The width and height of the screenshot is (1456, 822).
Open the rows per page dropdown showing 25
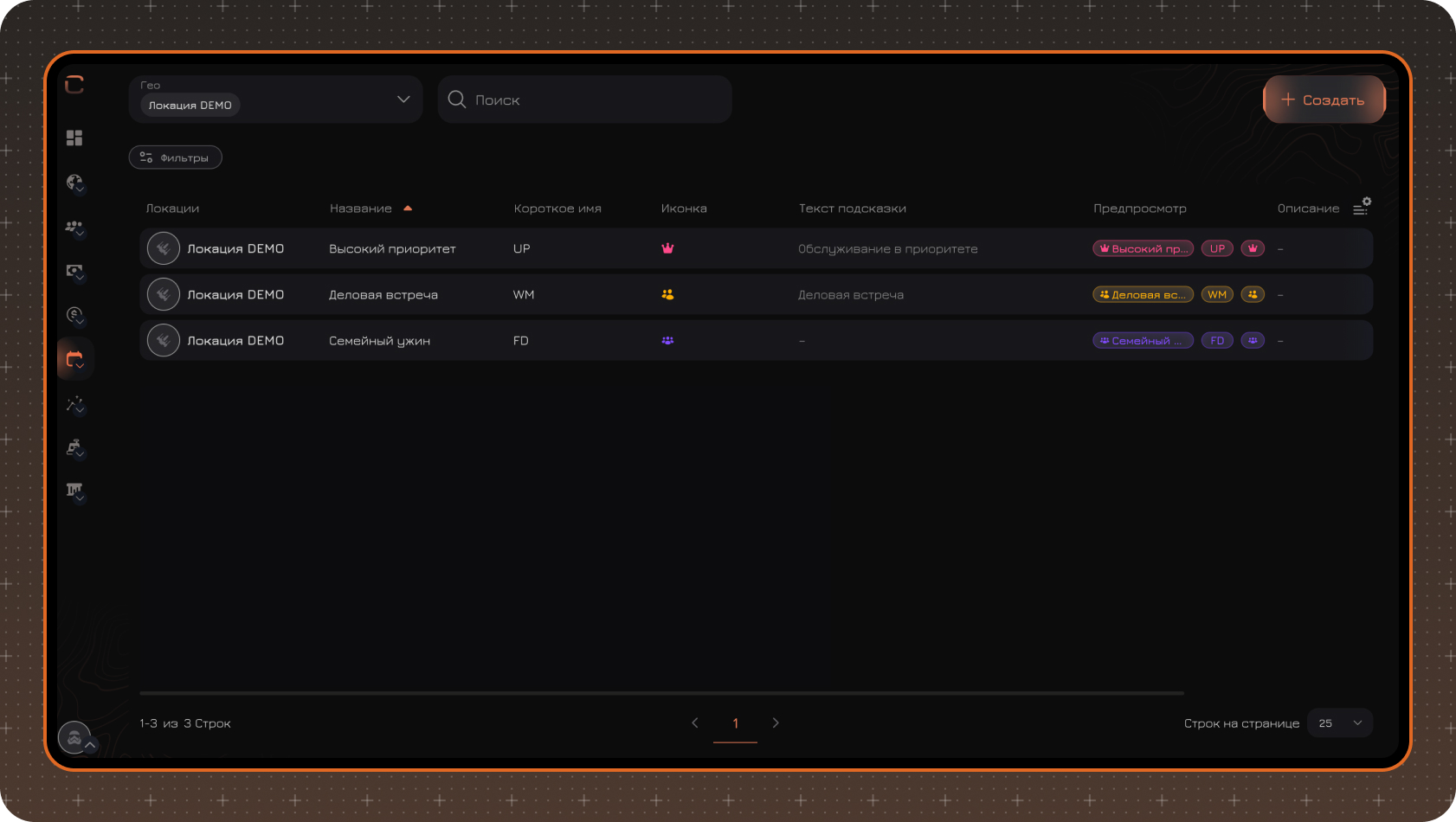pyautogui.click(x=1340, y=723)
